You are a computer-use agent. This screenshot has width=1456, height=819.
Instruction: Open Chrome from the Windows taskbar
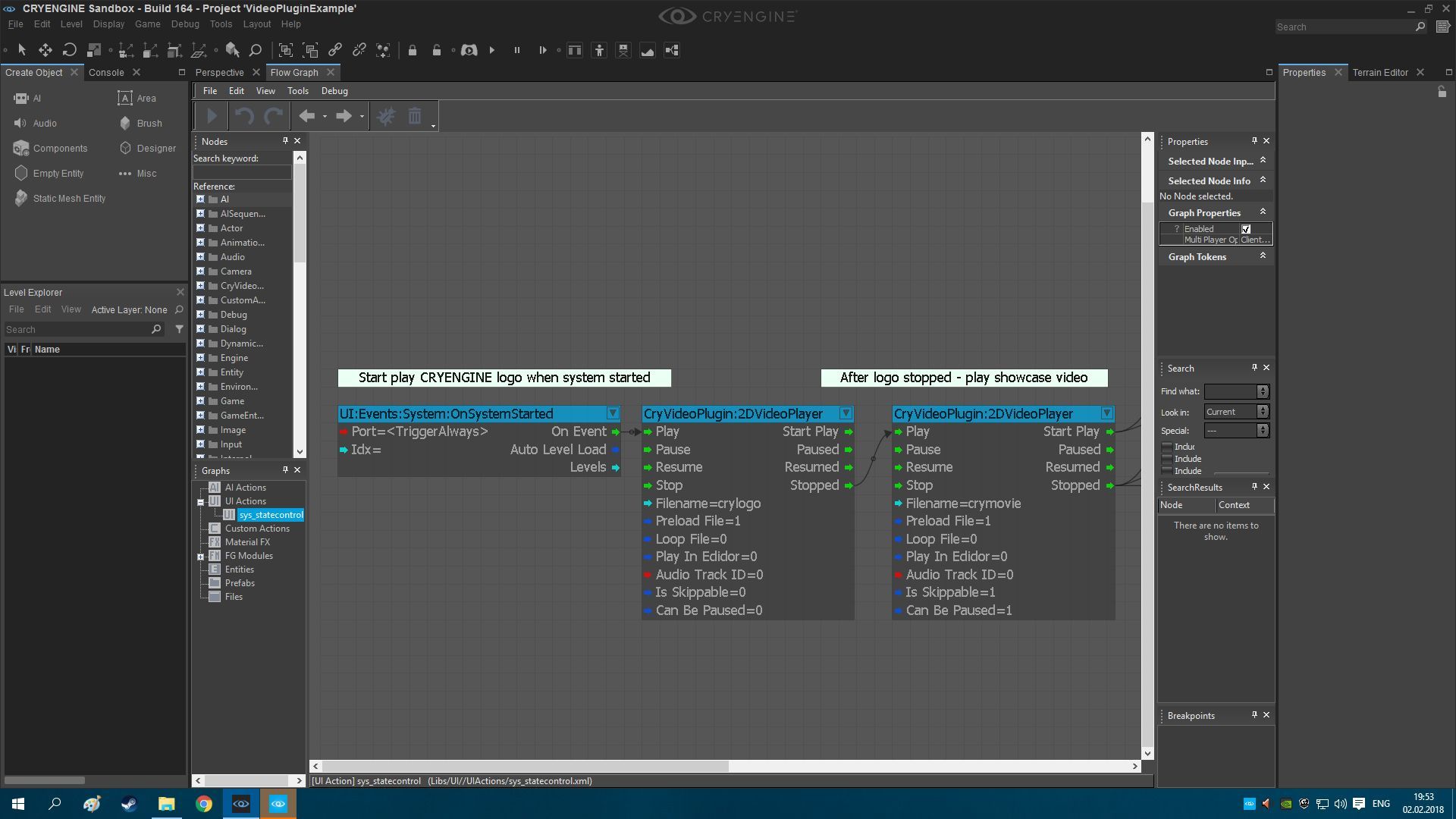click(x=203, y=804)
